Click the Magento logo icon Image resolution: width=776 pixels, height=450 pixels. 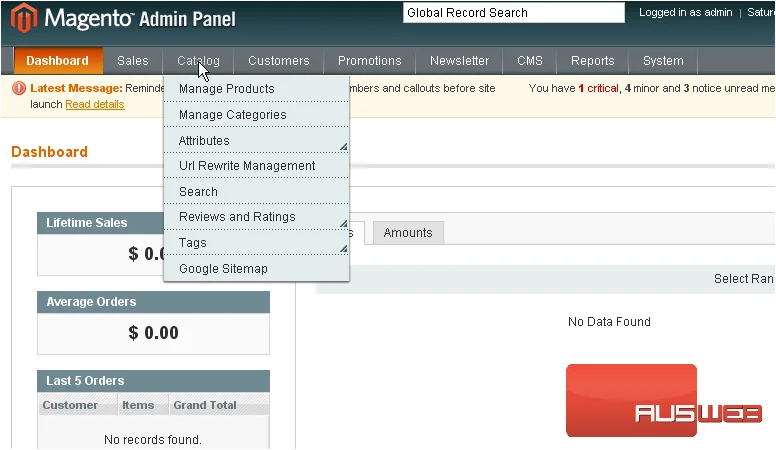(24, 17)
